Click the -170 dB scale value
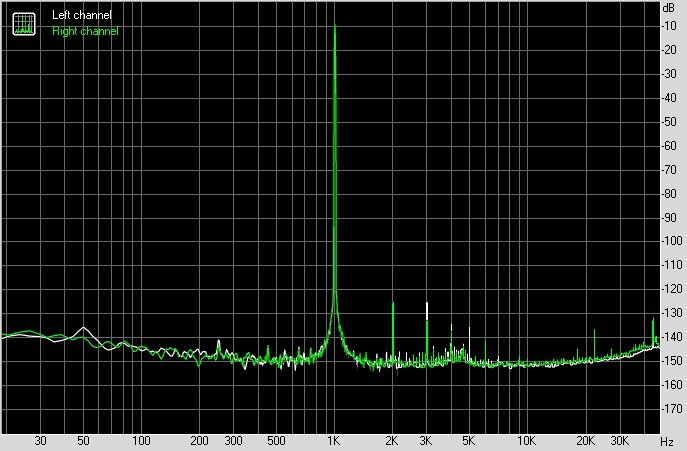The height and width of the screenshot is (451, 687). [672, 408]
